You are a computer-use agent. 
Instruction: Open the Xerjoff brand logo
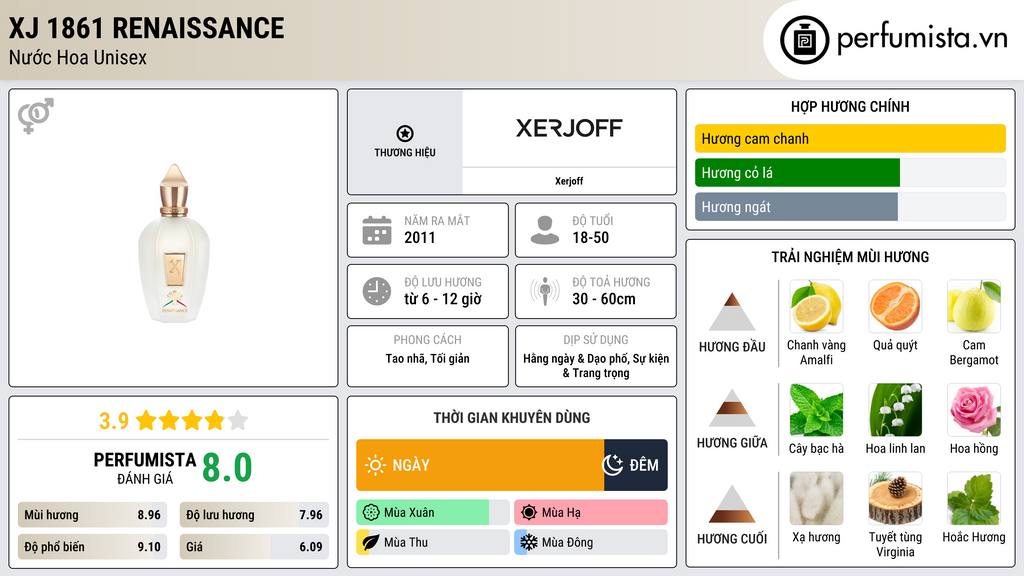click(569, 128)
